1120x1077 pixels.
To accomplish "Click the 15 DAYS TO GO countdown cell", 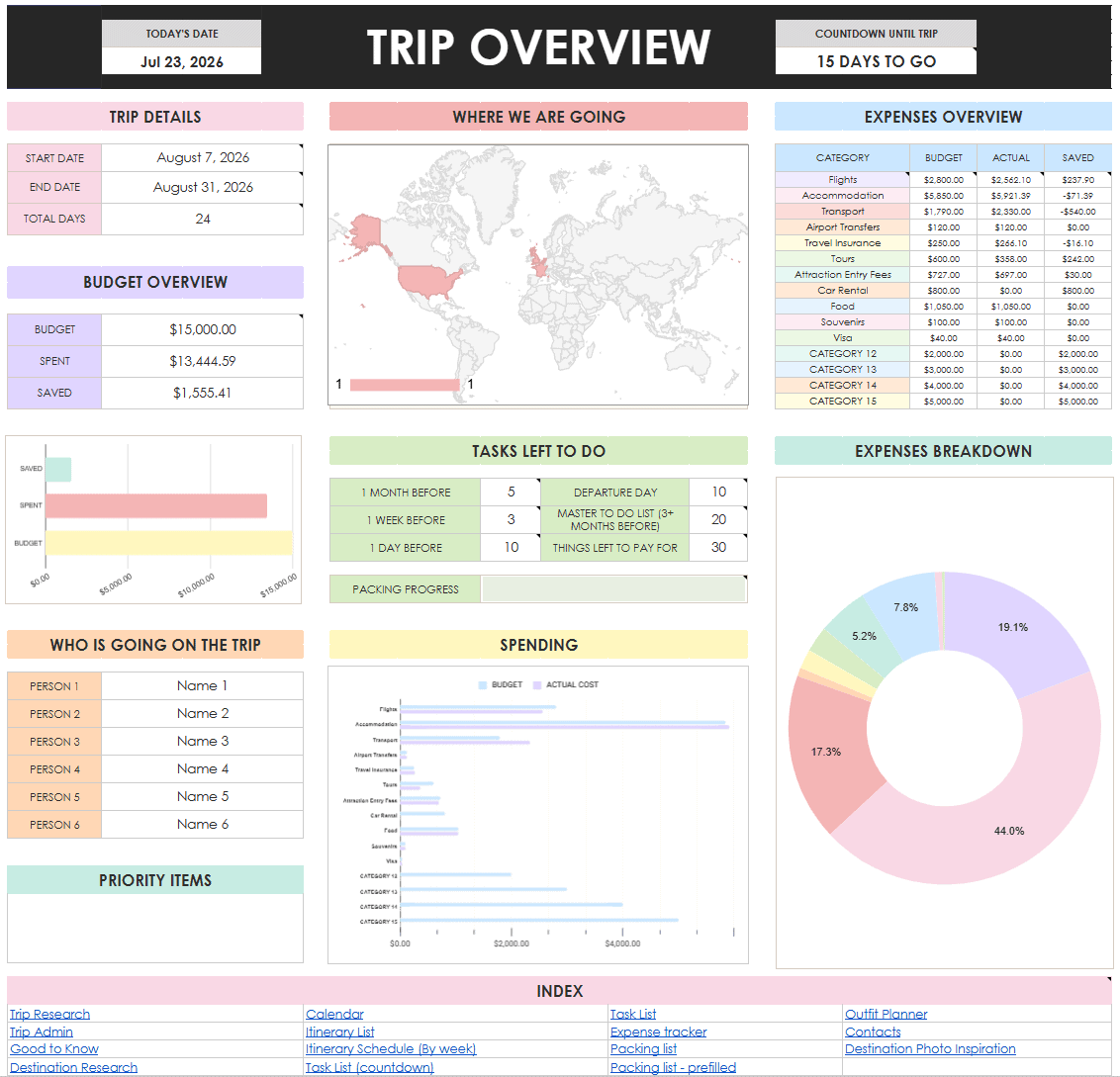I will tap(876, 61).
